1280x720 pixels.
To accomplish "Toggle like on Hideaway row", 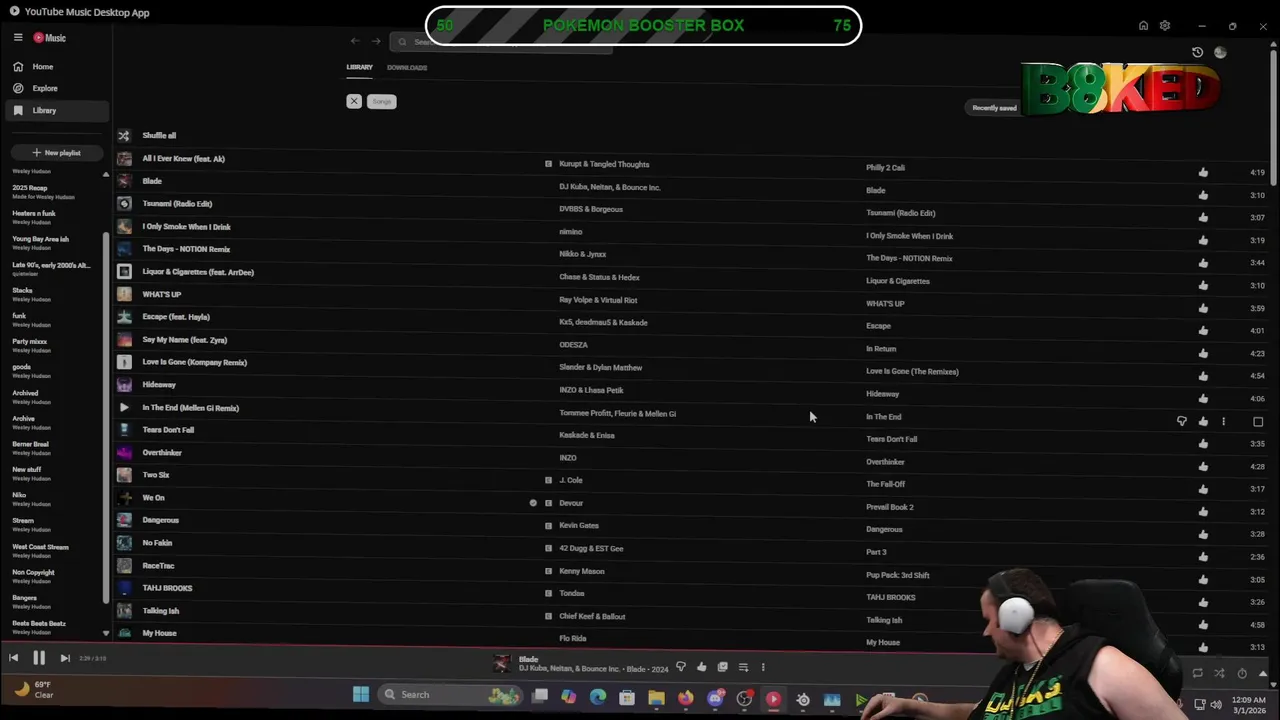I will point(1203,398).
